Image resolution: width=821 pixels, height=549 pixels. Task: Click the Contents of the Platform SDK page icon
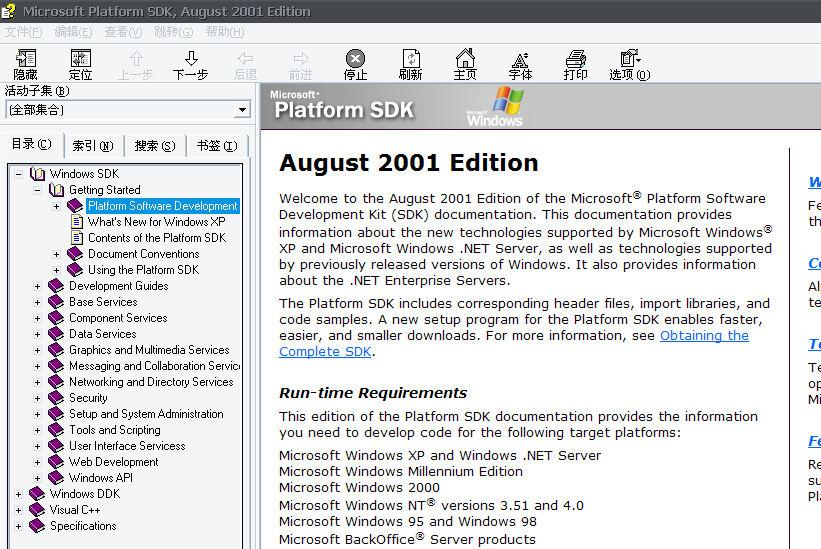pyautogui.click(x=77, y=238)
